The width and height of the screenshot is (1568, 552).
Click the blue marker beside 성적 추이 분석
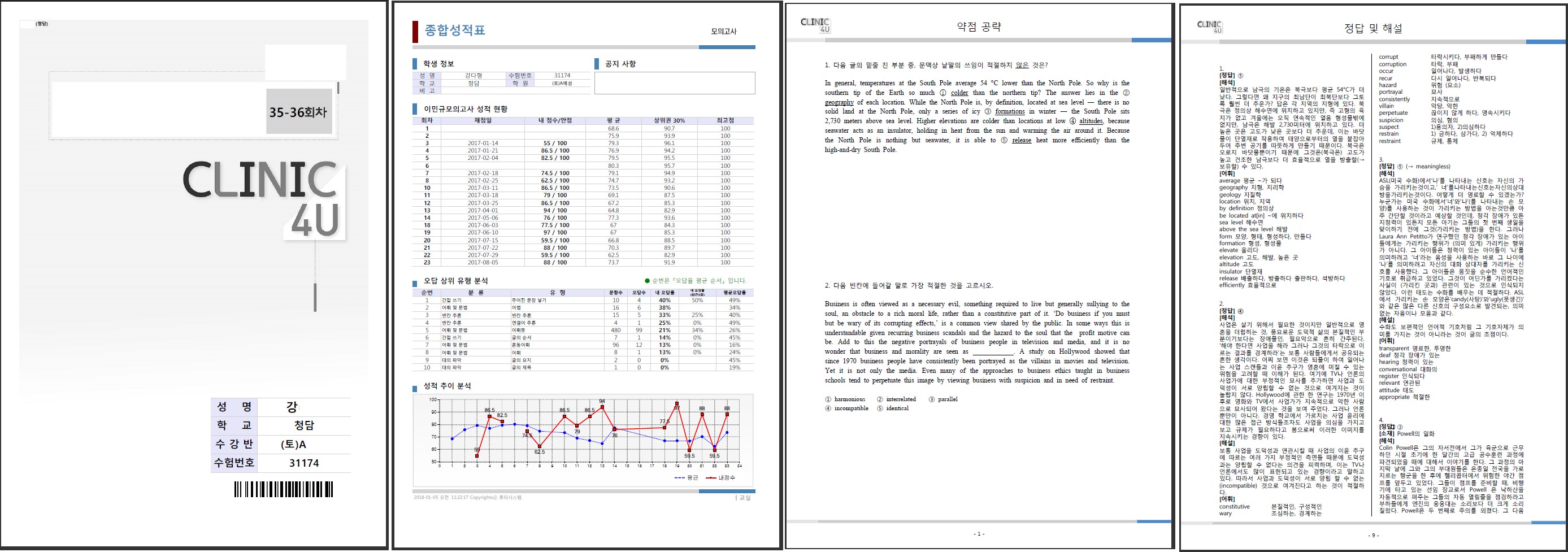click(415, 386)
